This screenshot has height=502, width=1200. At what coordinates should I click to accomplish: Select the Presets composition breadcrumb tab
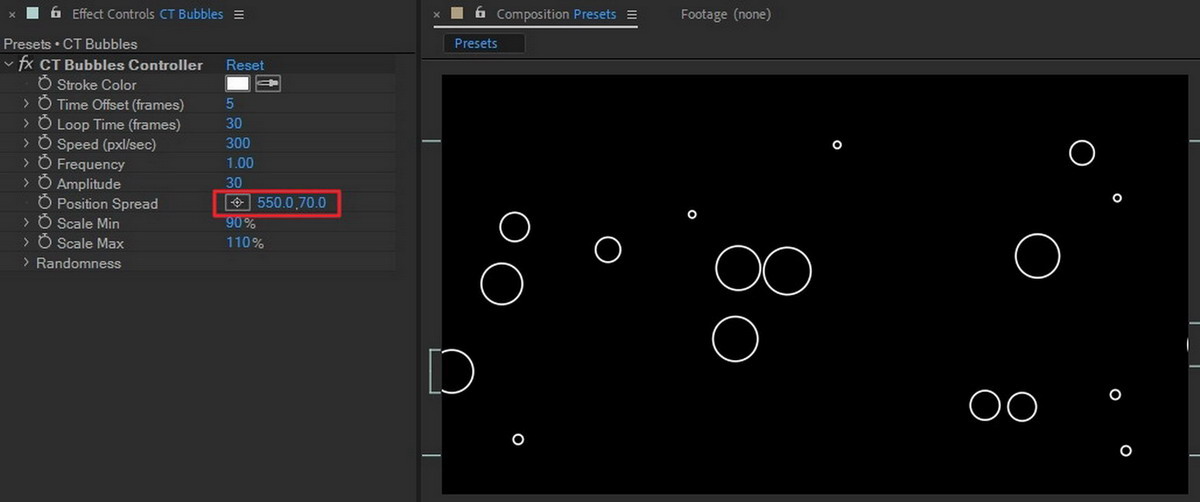pyautogui.click(x=475, y=43)
